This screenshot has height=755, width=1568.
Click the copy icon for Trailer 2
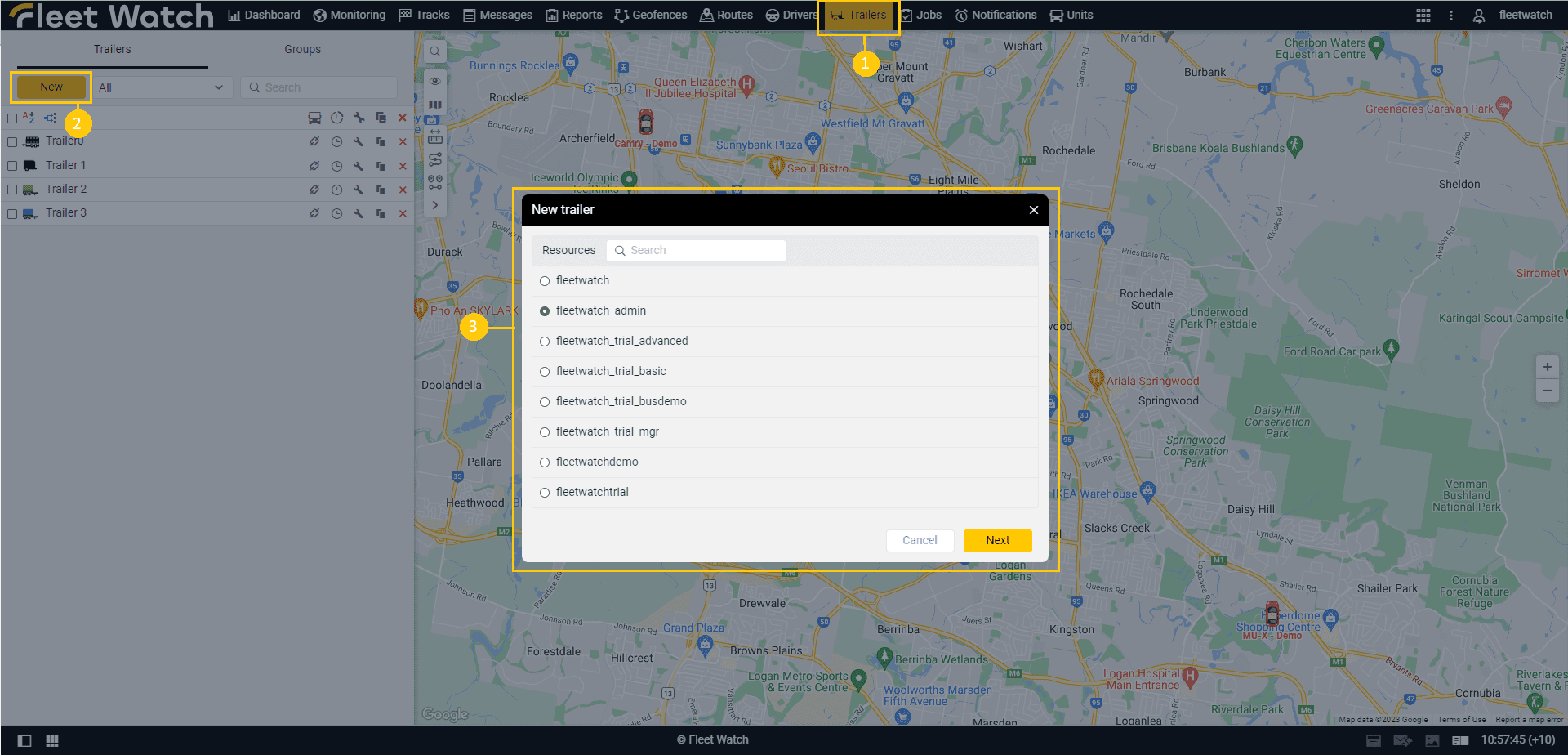tap(381, 190)
